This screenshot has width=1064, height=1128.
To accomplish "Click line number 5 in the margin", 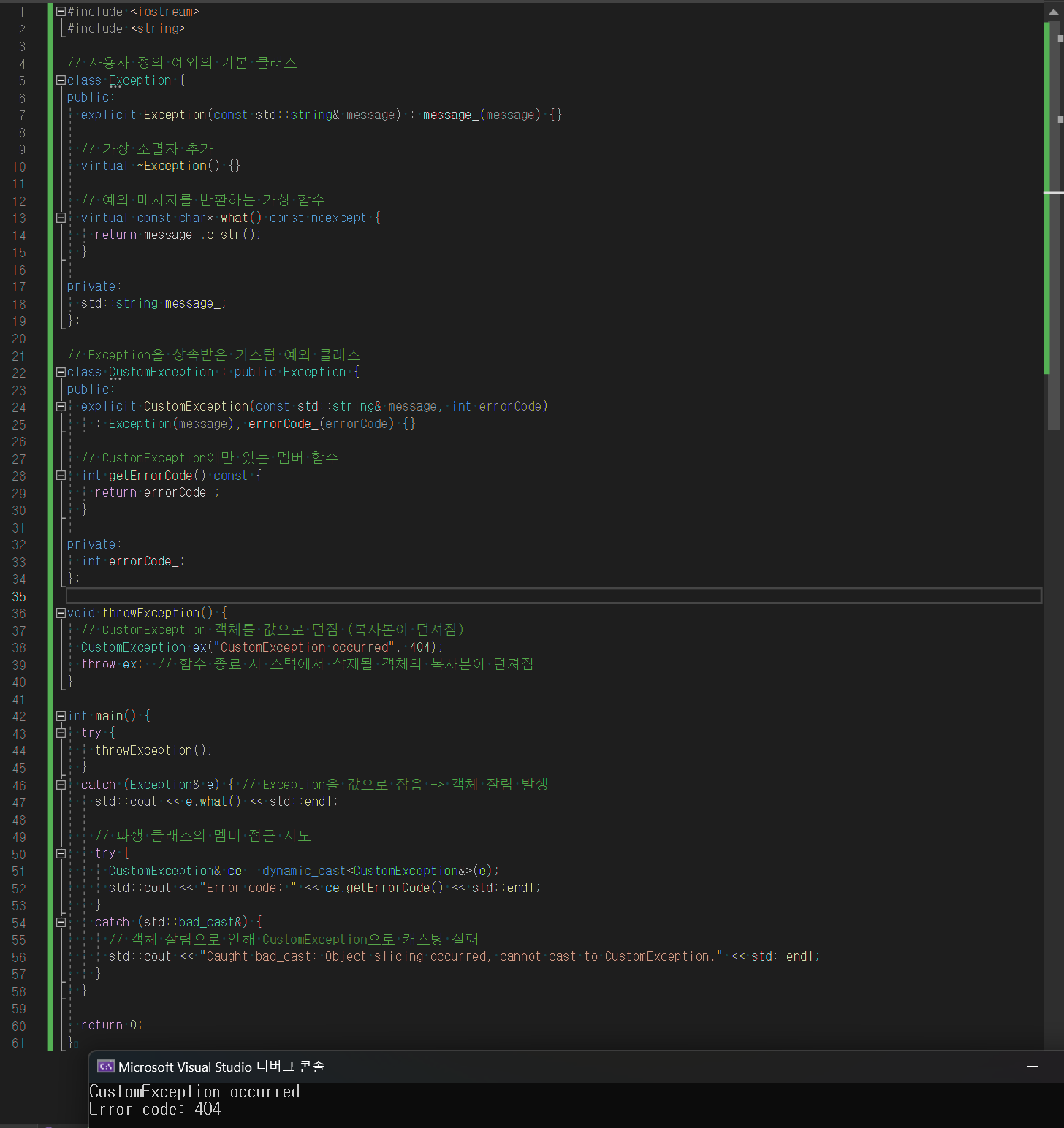I will click(22, 81).
